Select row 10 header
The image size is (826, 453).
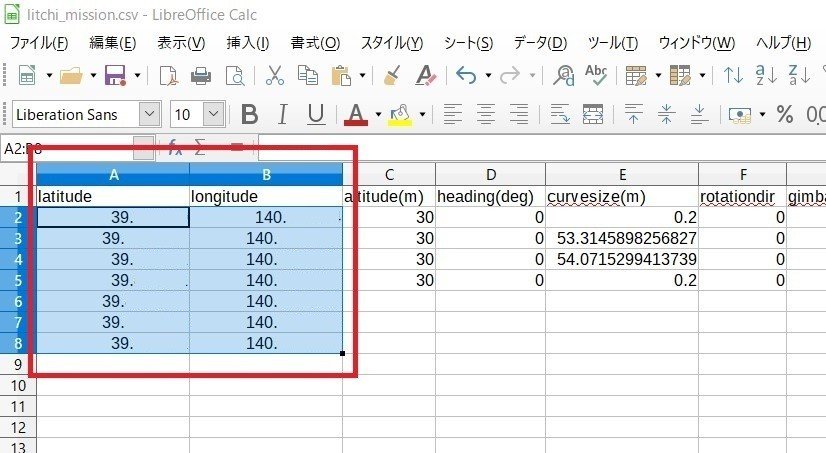[x=18, y=386]
